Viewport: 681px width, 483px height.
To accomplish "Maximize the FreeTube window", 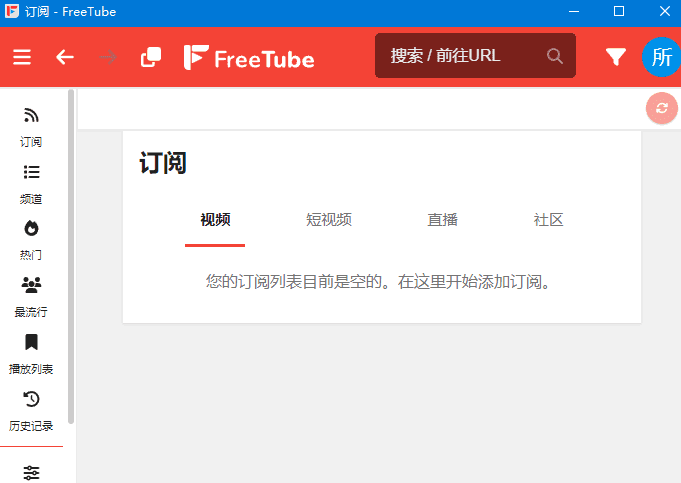I will click(x=619, y=11).
